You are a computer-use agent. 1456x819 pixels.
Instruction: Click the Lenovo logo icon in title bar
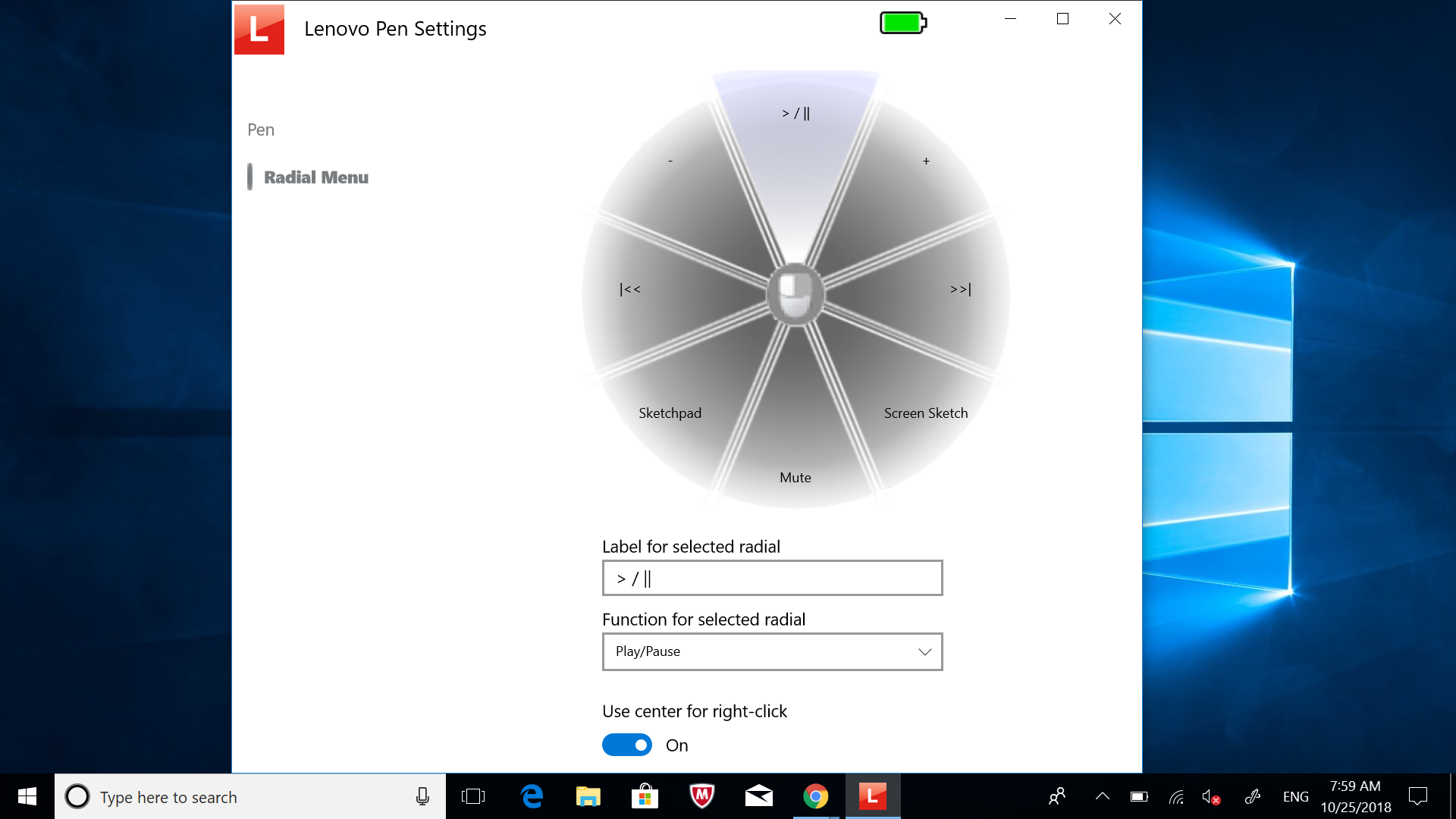[259, 29]
